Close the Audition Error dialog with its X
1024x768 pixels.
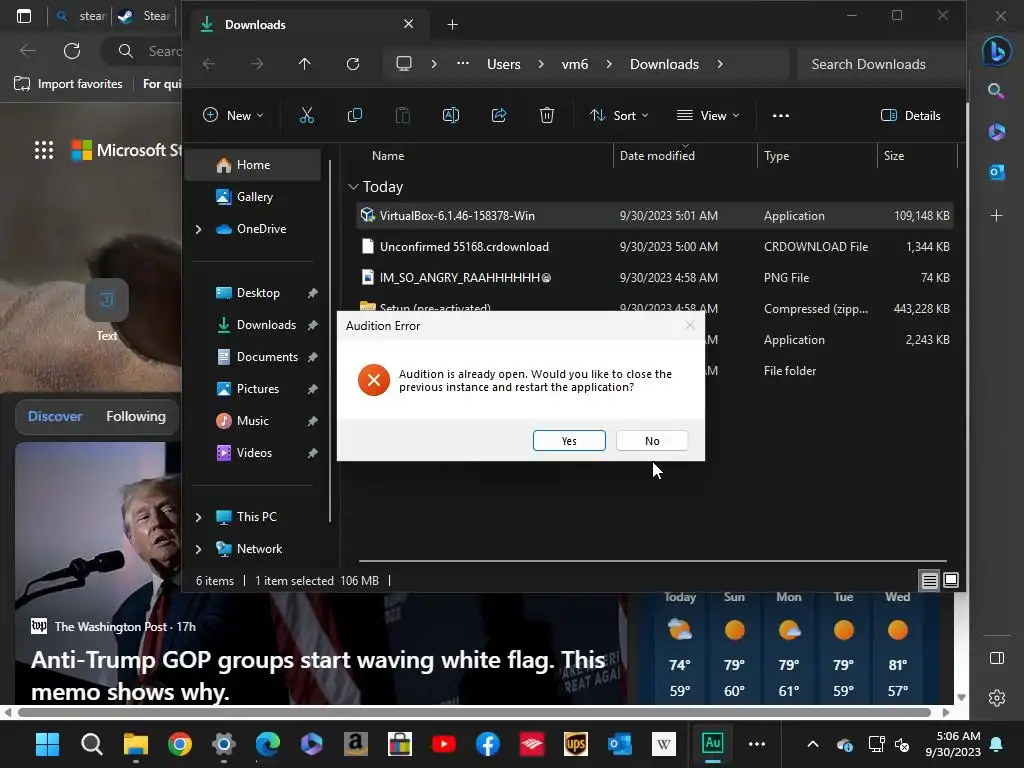tap(690, 325)
